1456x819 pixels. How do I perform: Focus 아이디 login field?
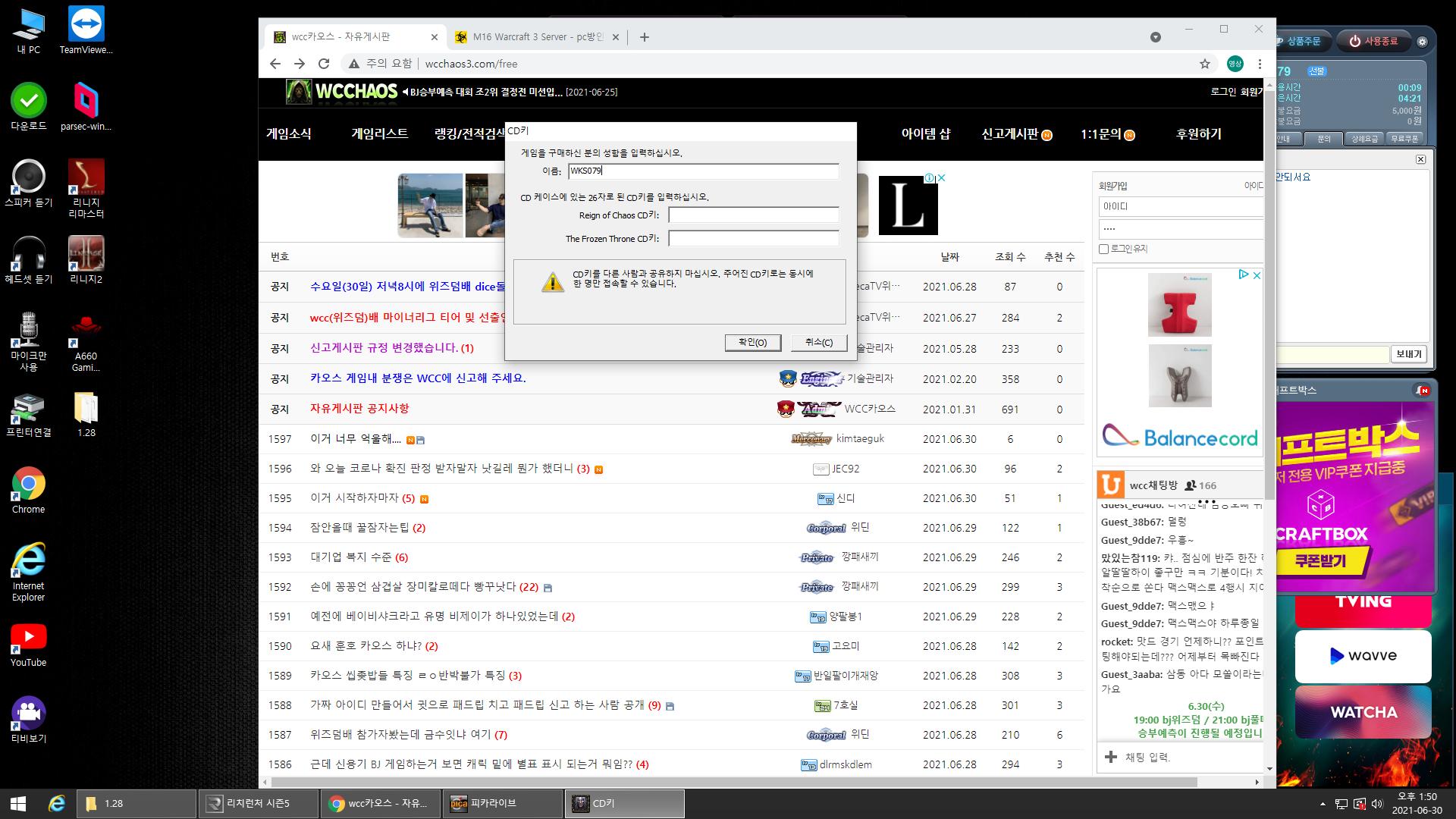pyautogui.click(x=1181, y=206)
